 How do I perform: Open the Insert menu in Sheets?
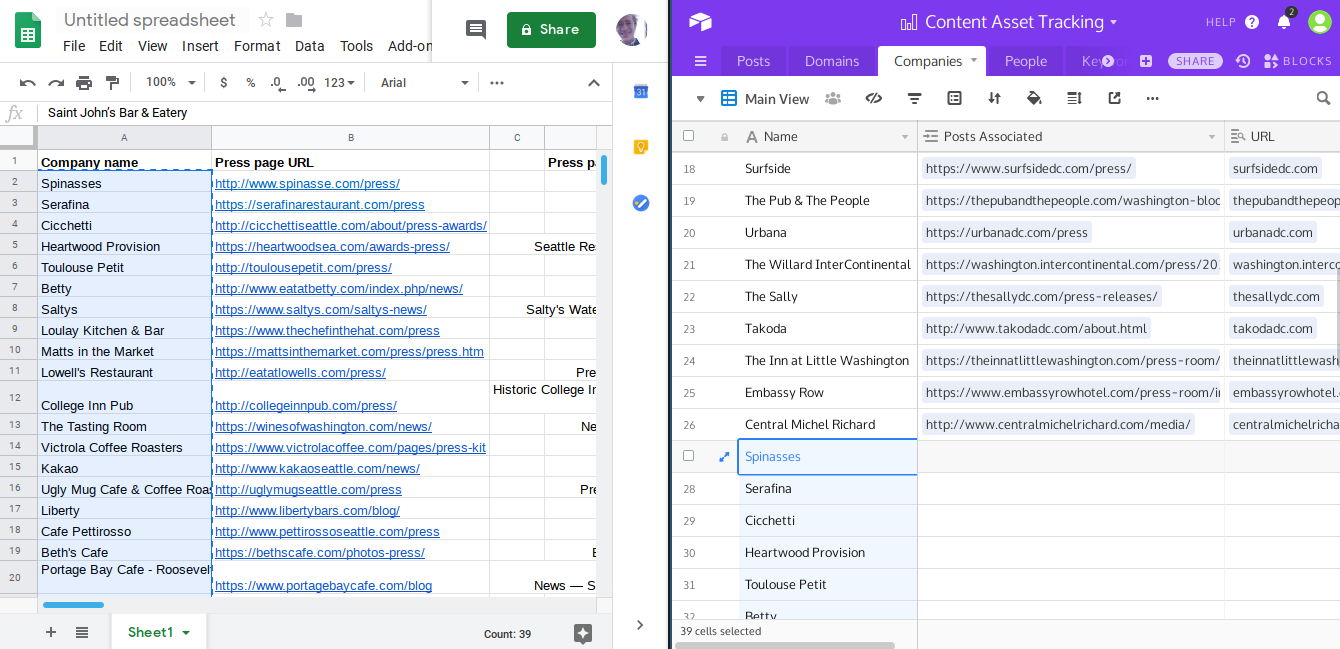tap(200, 46)
